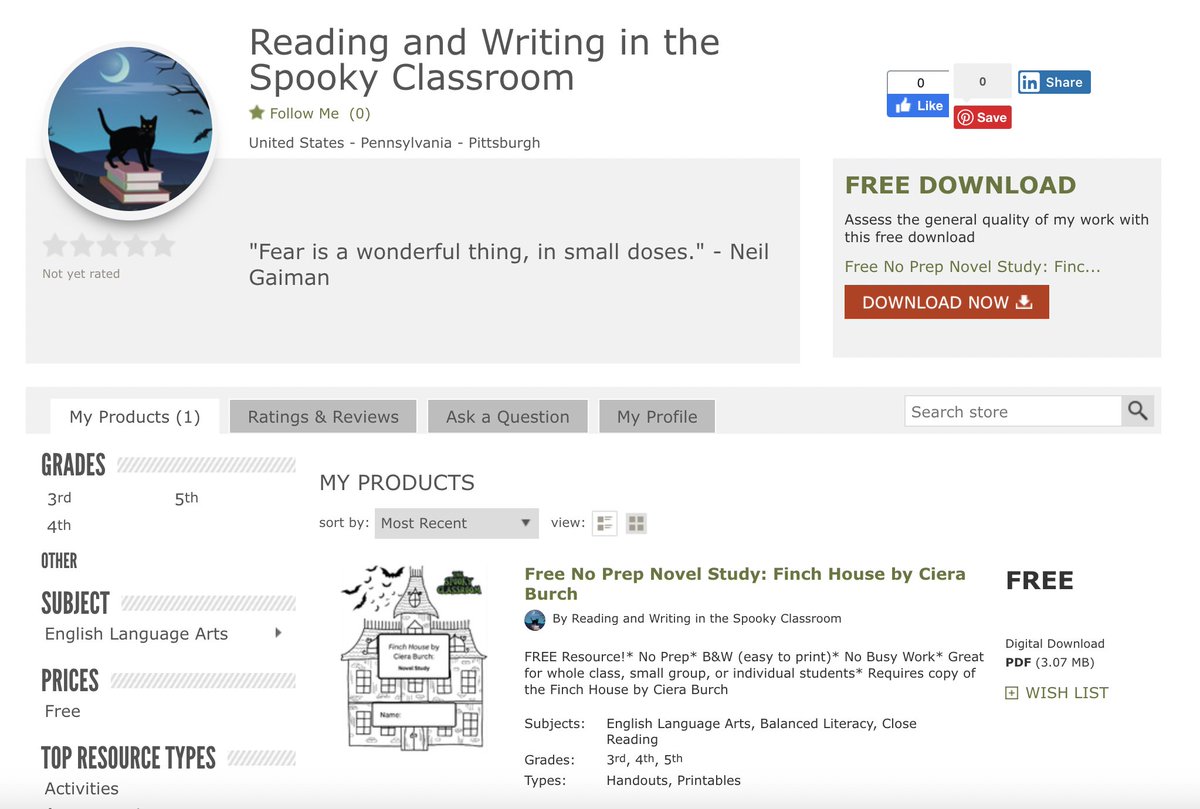Select the 3rd grade filter
Image resolution: width=1200 pixels, height=809 pixels.
tap(58, 497)
